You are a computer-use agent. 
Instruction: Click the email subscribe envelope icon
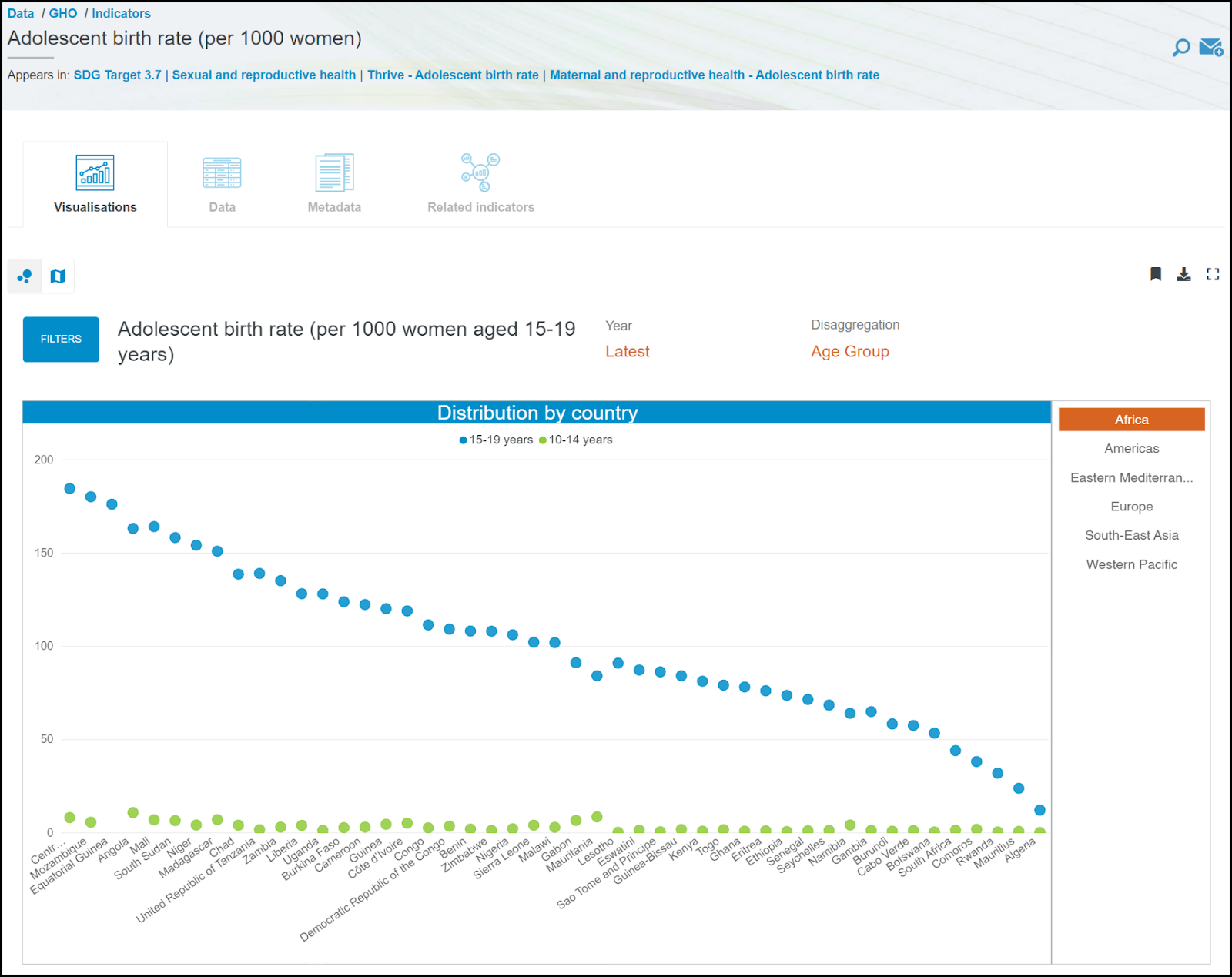1210,48
